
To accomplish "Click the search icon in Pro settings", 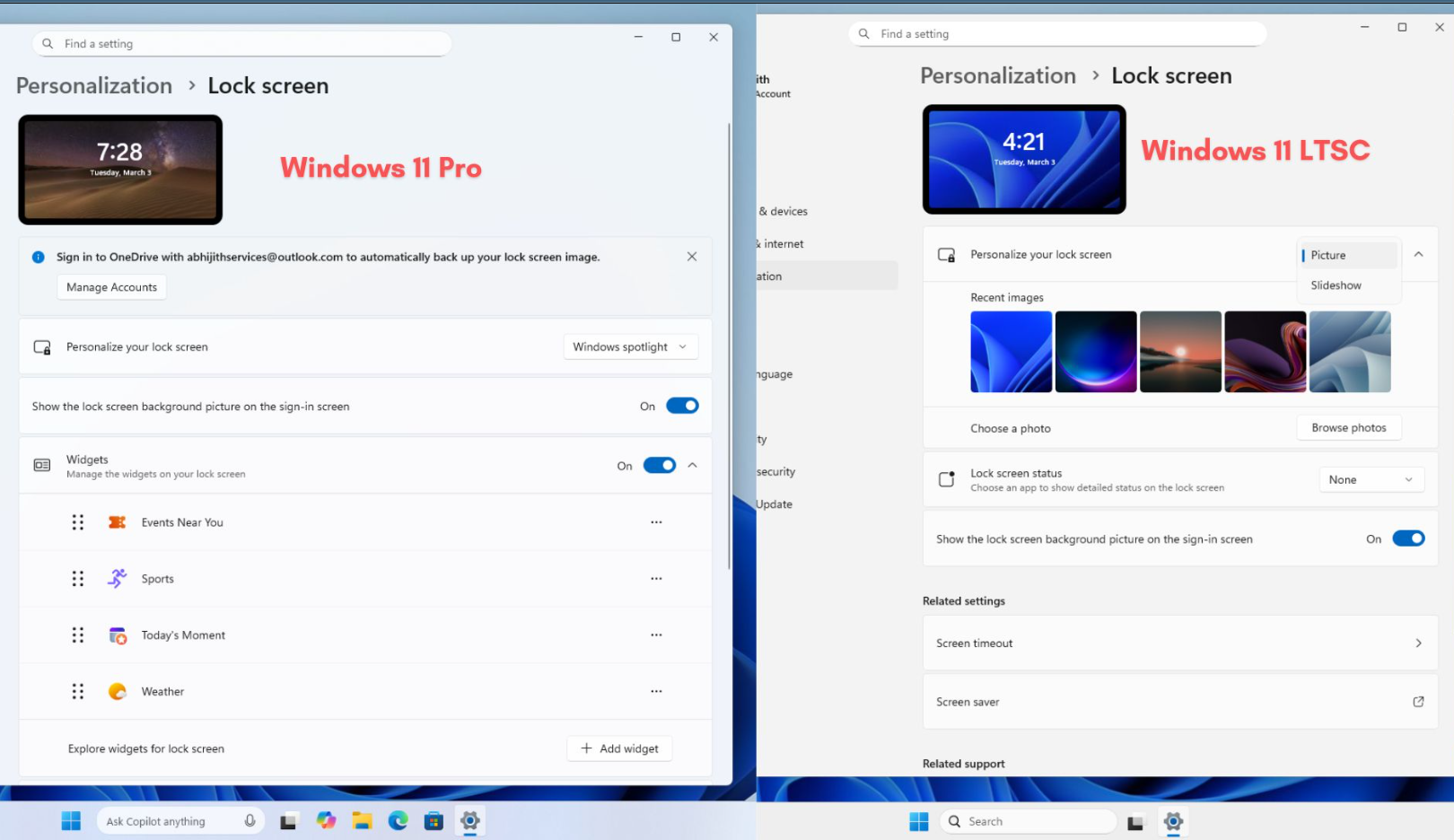I will click(x=48, y=44).
